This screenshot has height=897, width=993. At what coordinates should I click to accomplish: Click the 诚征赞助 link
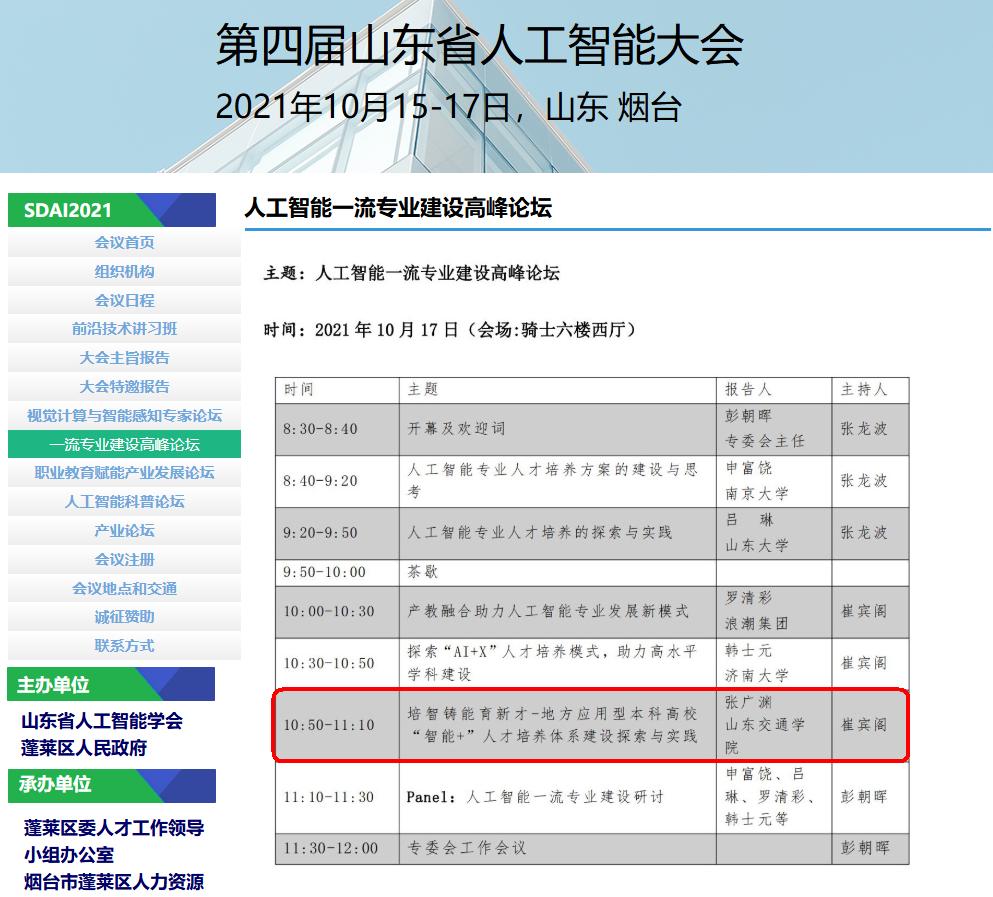(x=124, y=617)
